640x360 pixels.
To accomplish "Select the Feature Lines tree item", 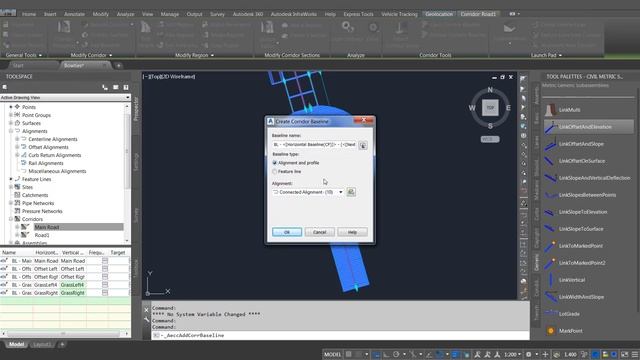I will coord(37,179).
